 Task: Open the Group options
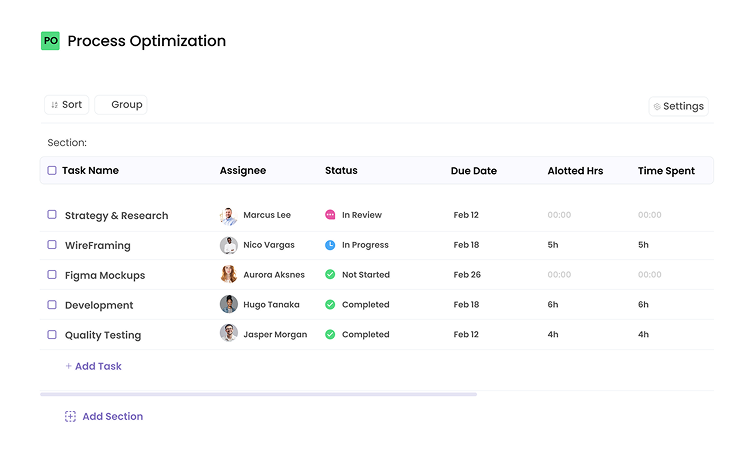[x=121, y=105]
